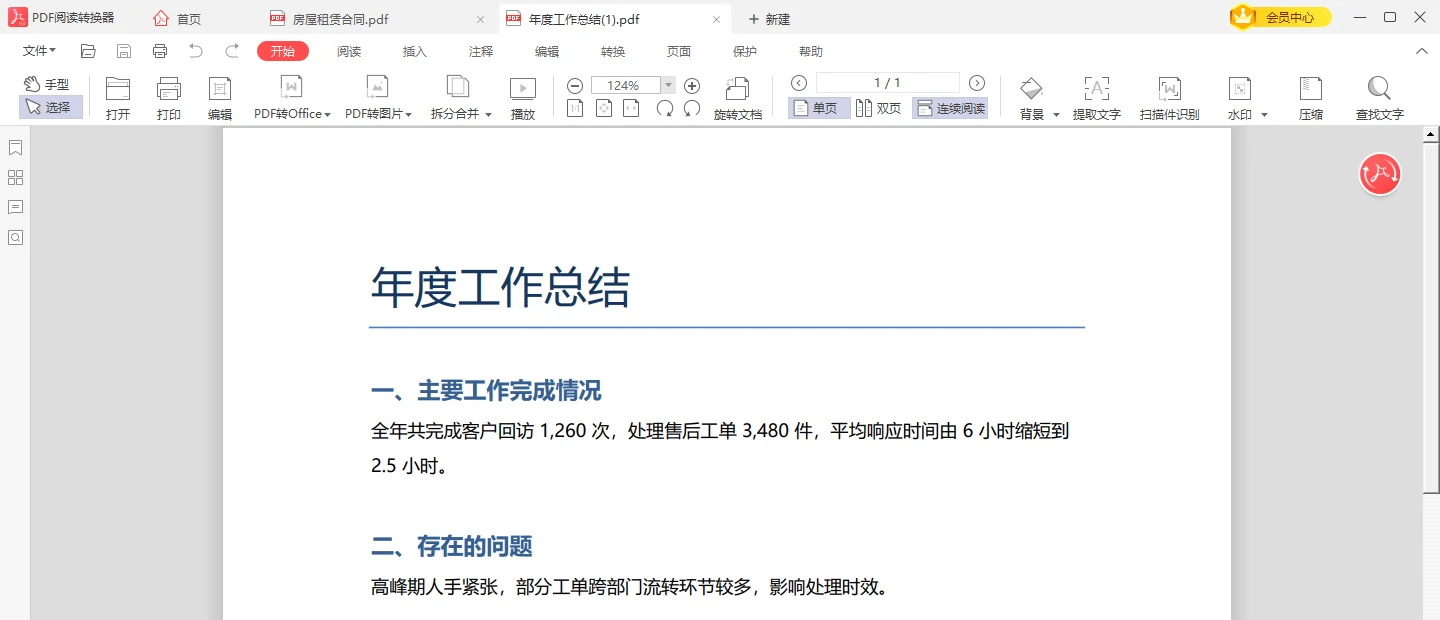Close the 年度工作总结(1).pdf tab
Screen dimensions: 1440x620
coord(716,19)
